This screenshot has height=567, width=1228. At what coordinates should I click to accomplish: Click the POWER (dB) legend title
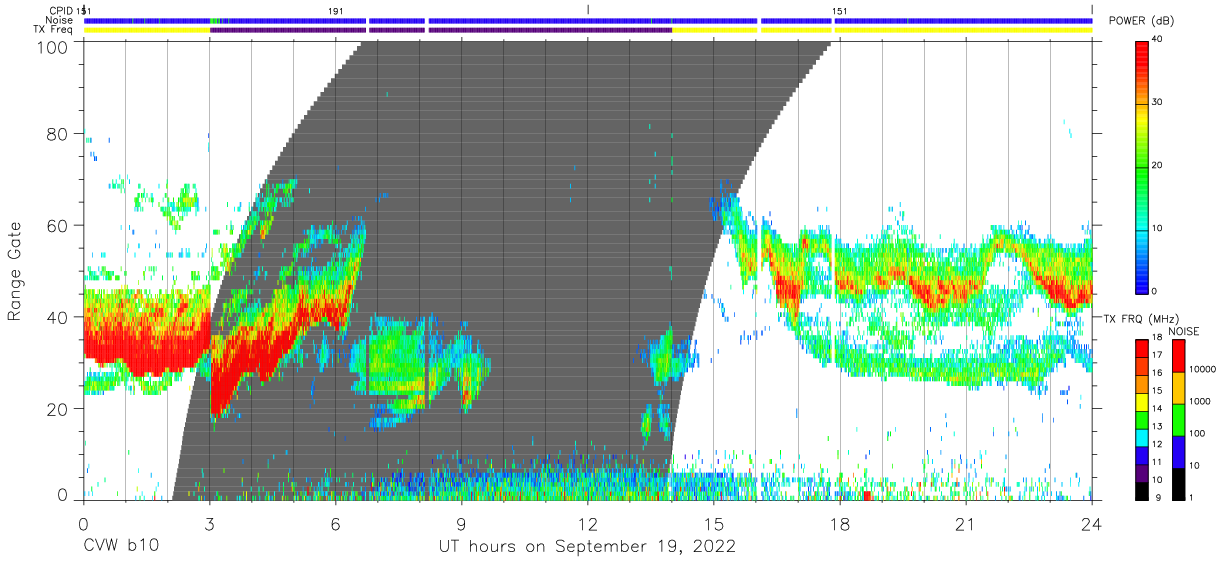[1140, 22]
